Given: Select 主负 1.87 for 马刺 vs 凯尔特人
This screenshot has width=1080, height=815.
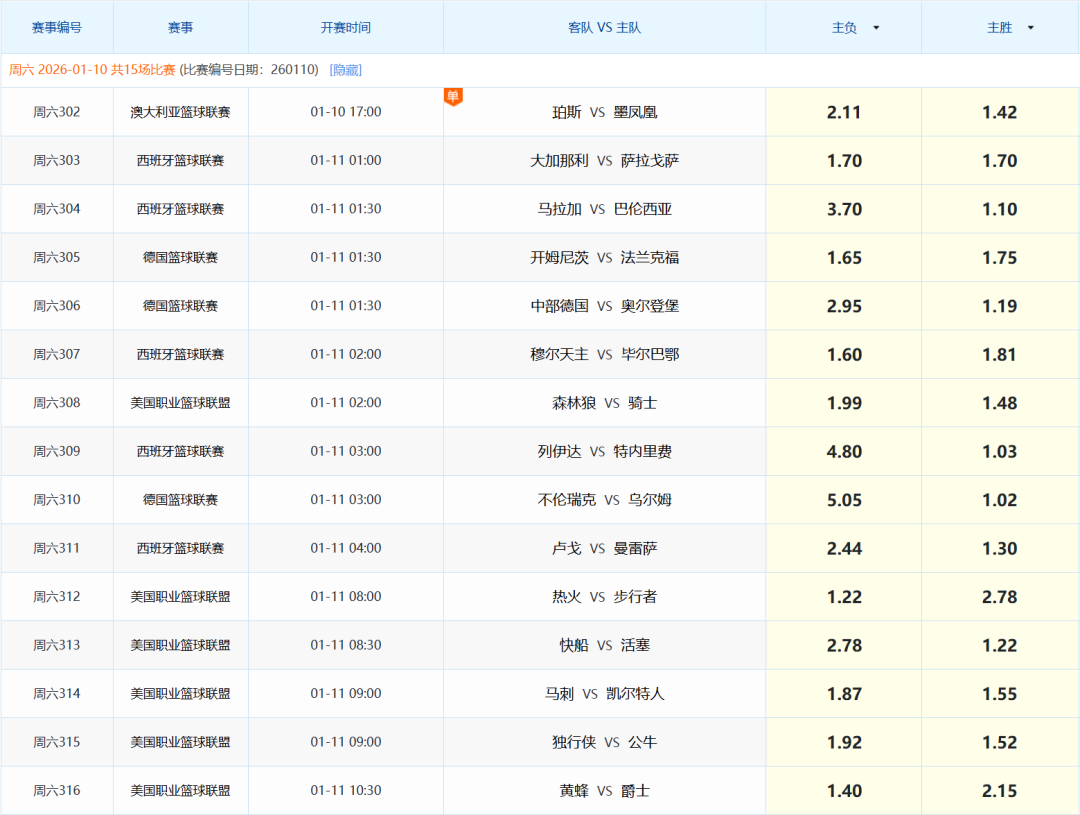Looking at the screenshot, I should tap(844, 694).
